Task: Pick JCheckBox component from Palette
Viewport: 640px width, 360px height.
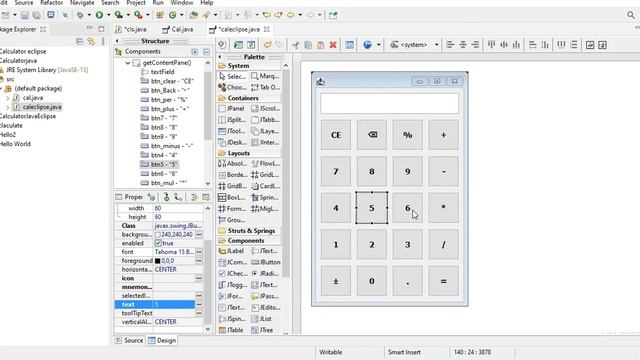Action: [232, 273]
